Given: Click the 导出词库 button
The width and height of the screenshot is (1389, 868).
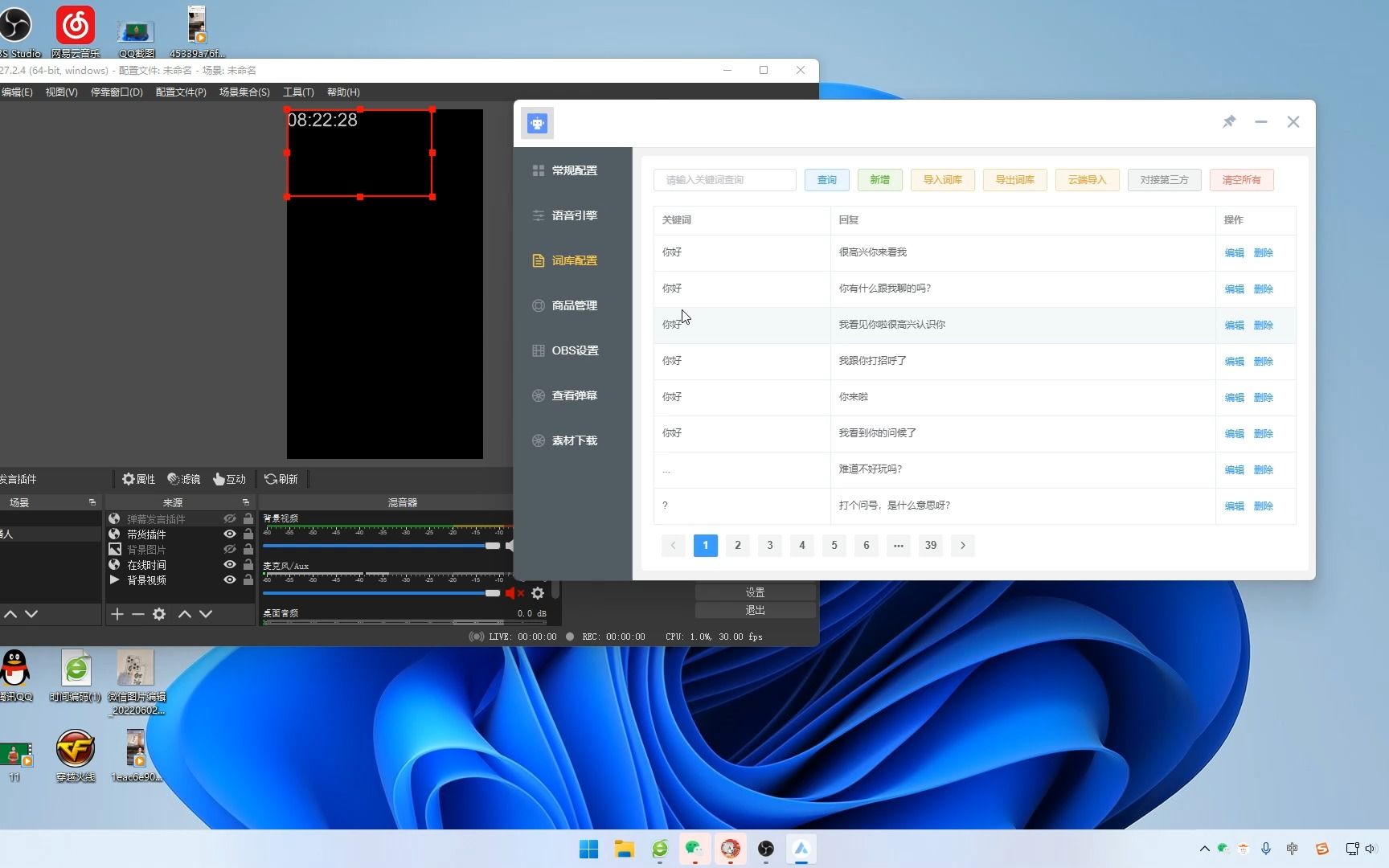Looking at the screenshot, I should click(1014, 180).
